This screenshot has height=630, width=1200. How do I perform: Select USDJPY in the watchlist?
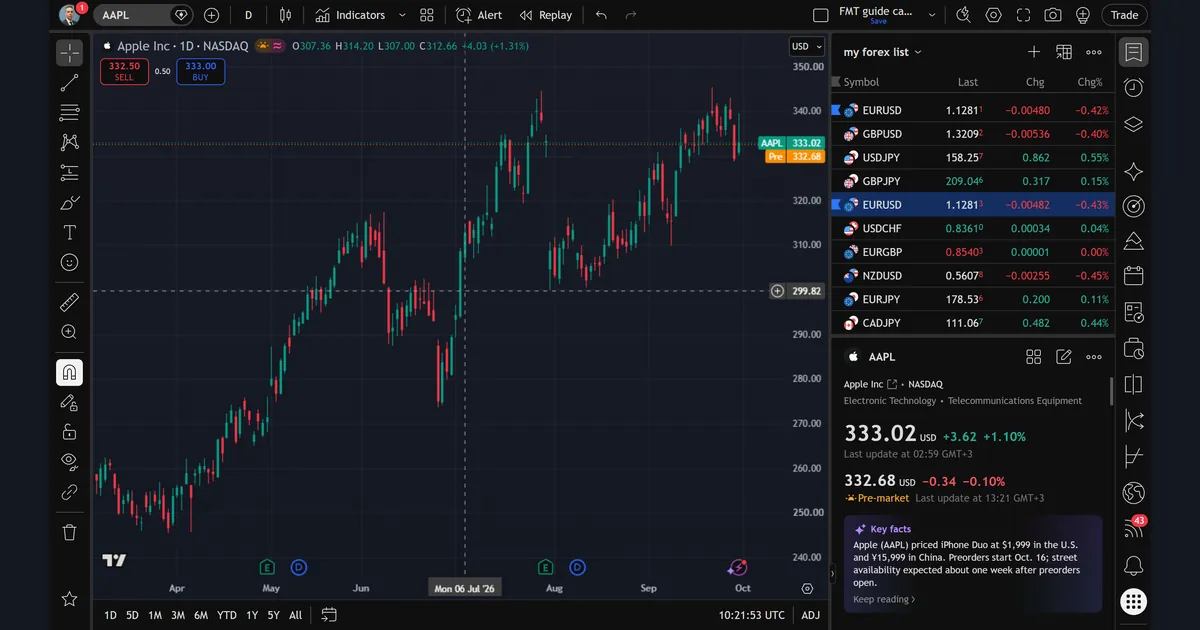click(973, 158)
